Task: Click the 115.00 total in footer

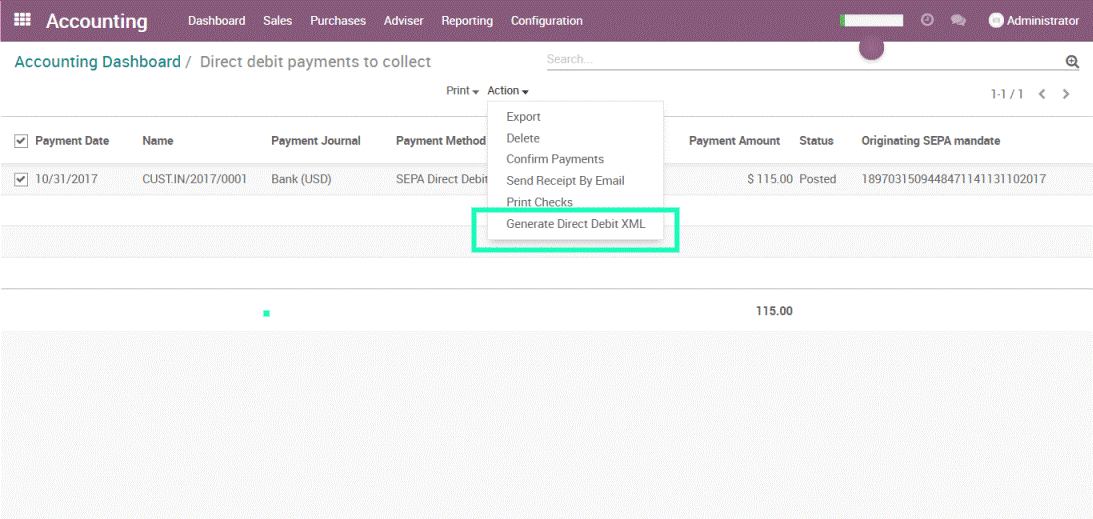Action: tap(774, 311)
